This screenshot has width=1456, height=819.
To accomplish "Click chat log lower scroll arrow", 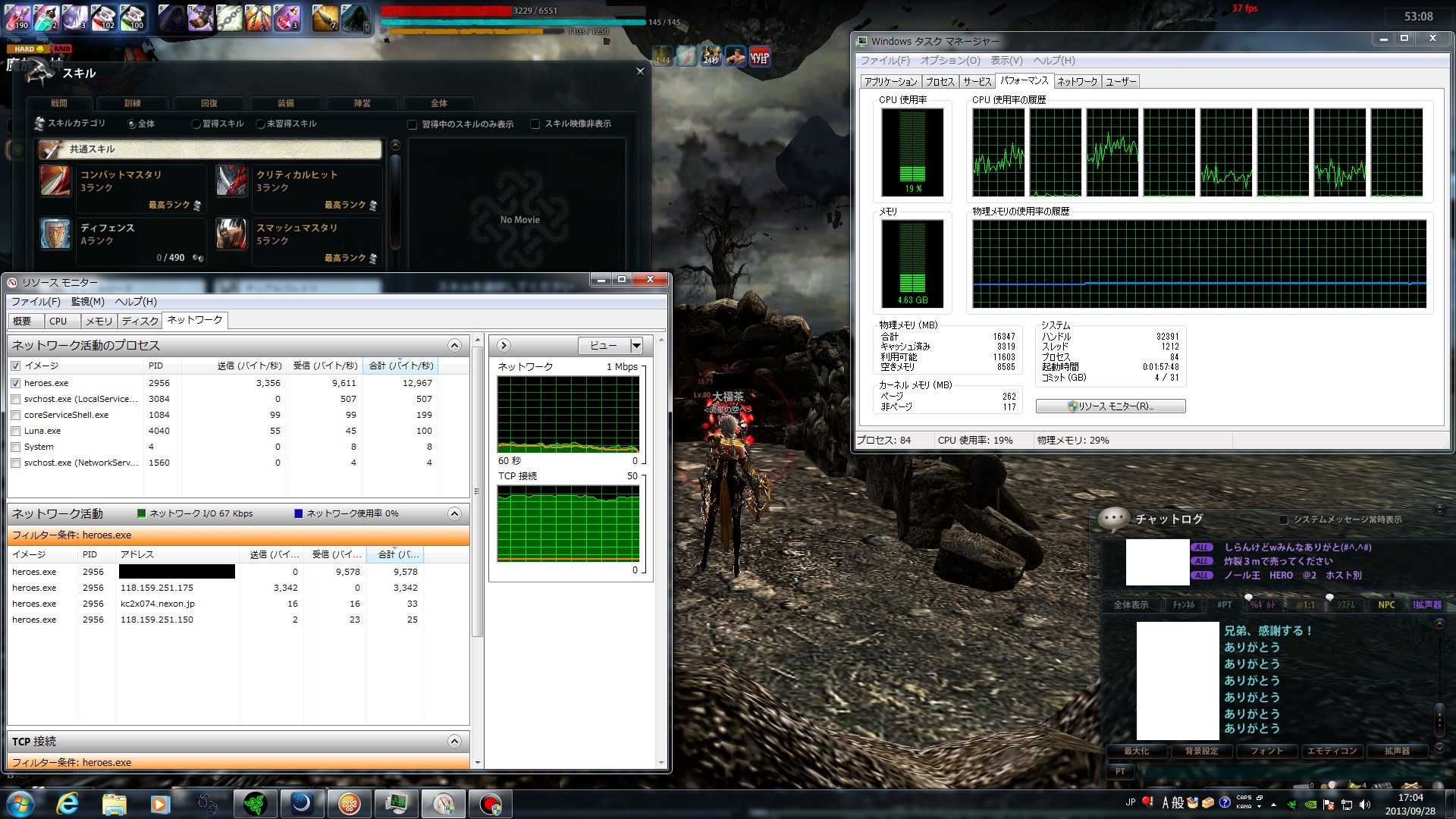I will (x=1440, y=748).
